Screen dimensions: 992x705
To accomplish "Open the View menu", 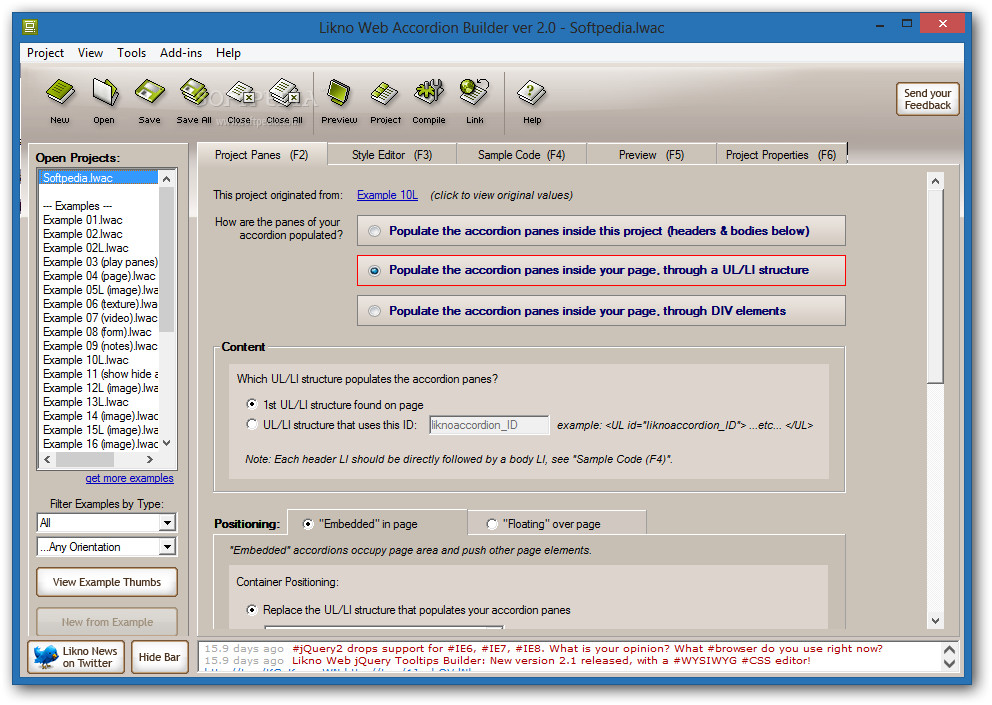I will click(x=90, y=53).
